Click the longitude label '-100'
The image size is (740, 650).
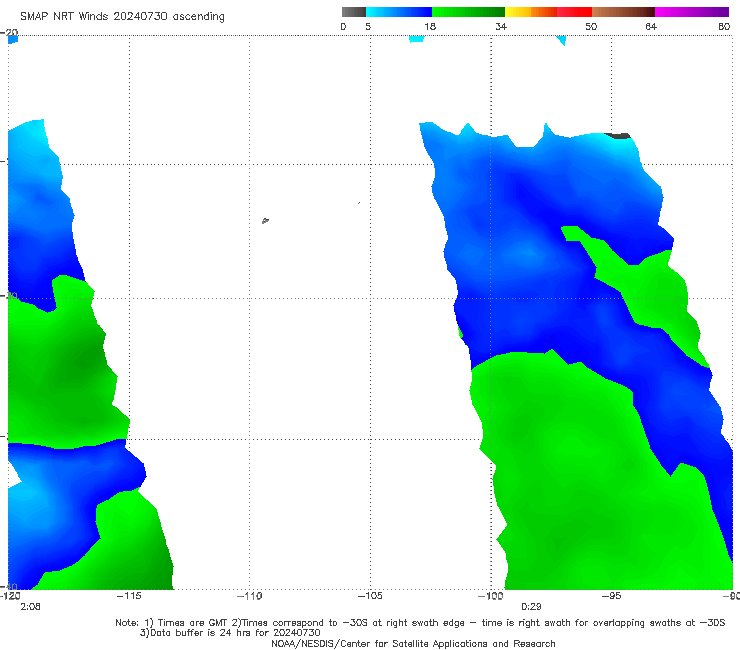[490, 596]
